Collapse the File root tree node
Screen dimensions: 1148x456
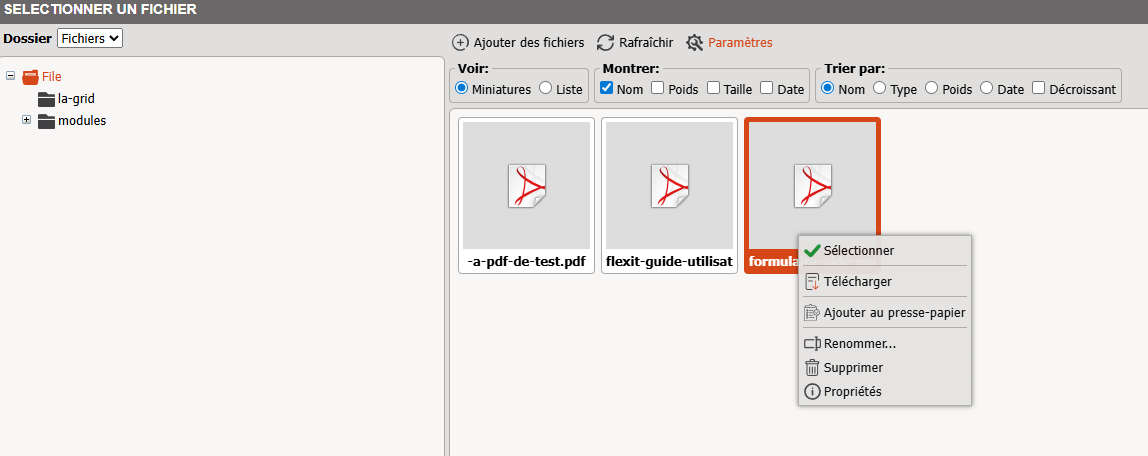tap(10, 76)
